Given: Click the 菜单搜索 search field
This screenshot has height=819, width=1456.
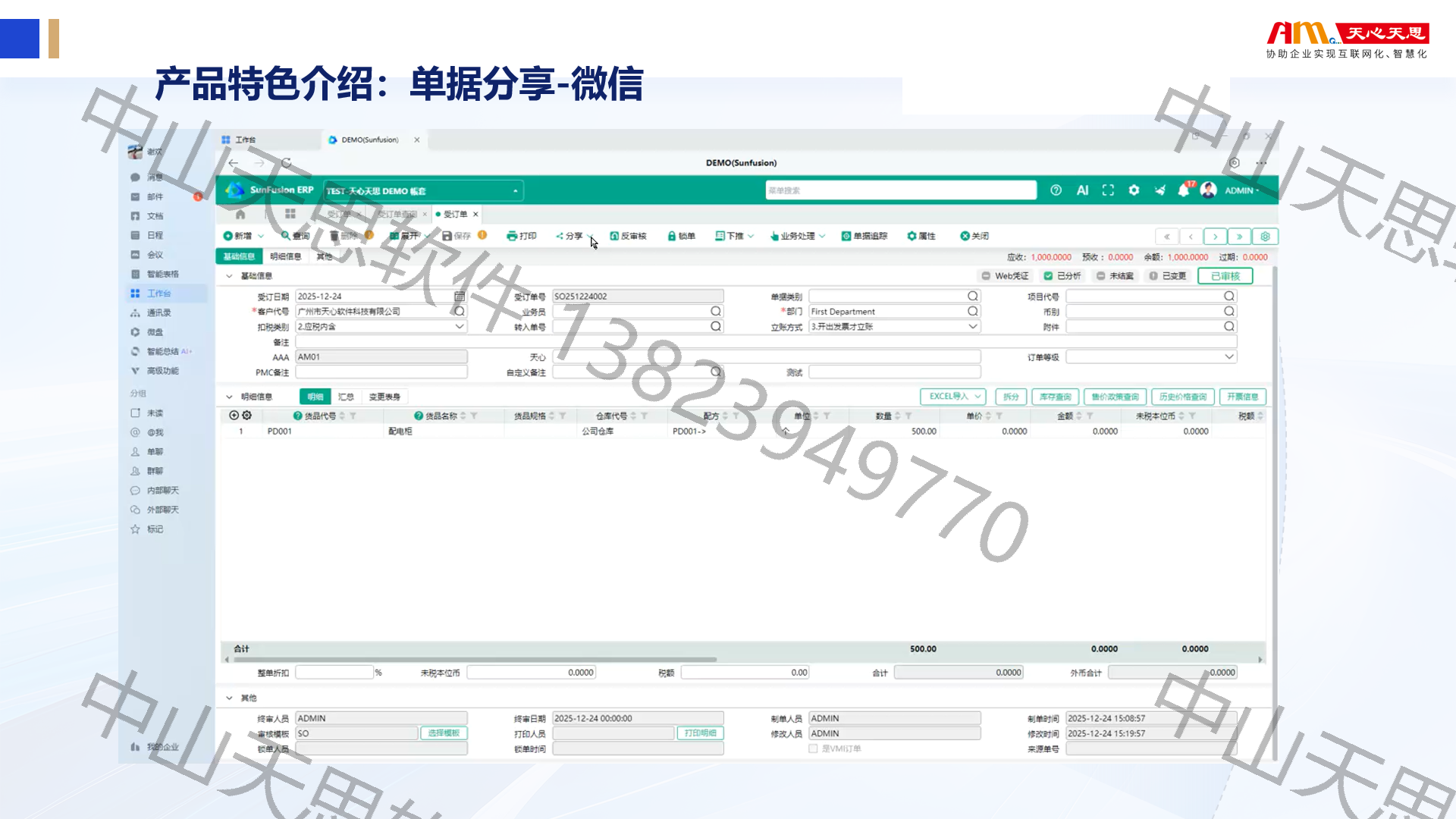Looking at the screenshot, I should pyautogui.click(x=901, y=191).
